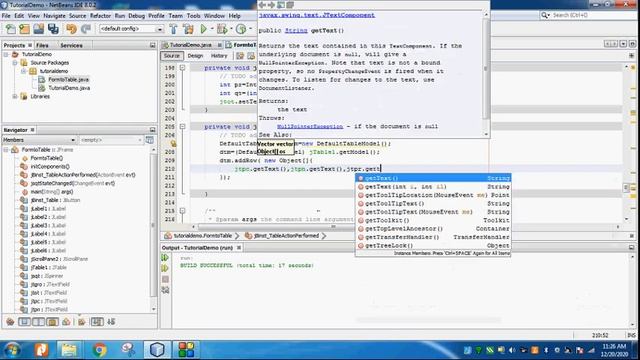This screenshot has width=640, height=360.
Task: Toggle Sort by Name button in Navigator
Action: [97, 322]
